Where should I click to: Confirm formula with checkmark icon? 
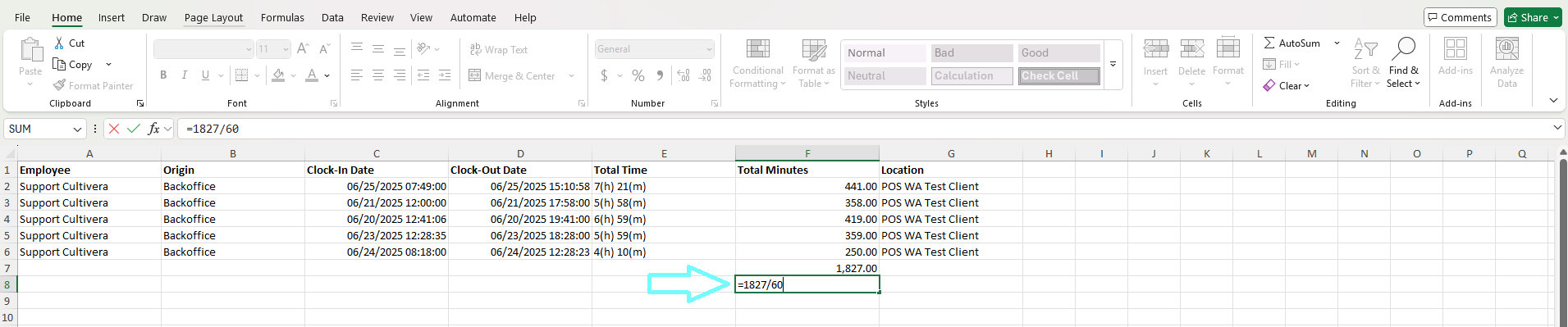pos(134,129)
